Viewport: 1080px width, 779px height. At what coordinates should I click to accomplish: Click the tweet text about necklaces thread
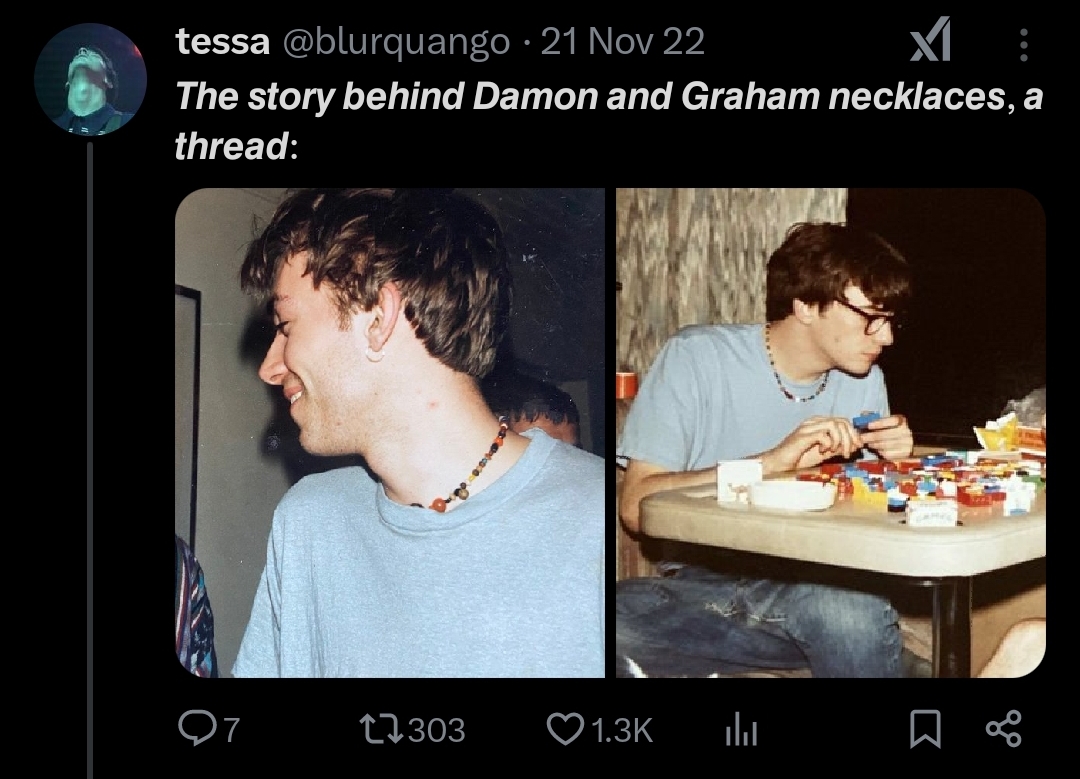click(x=609, y=121)
